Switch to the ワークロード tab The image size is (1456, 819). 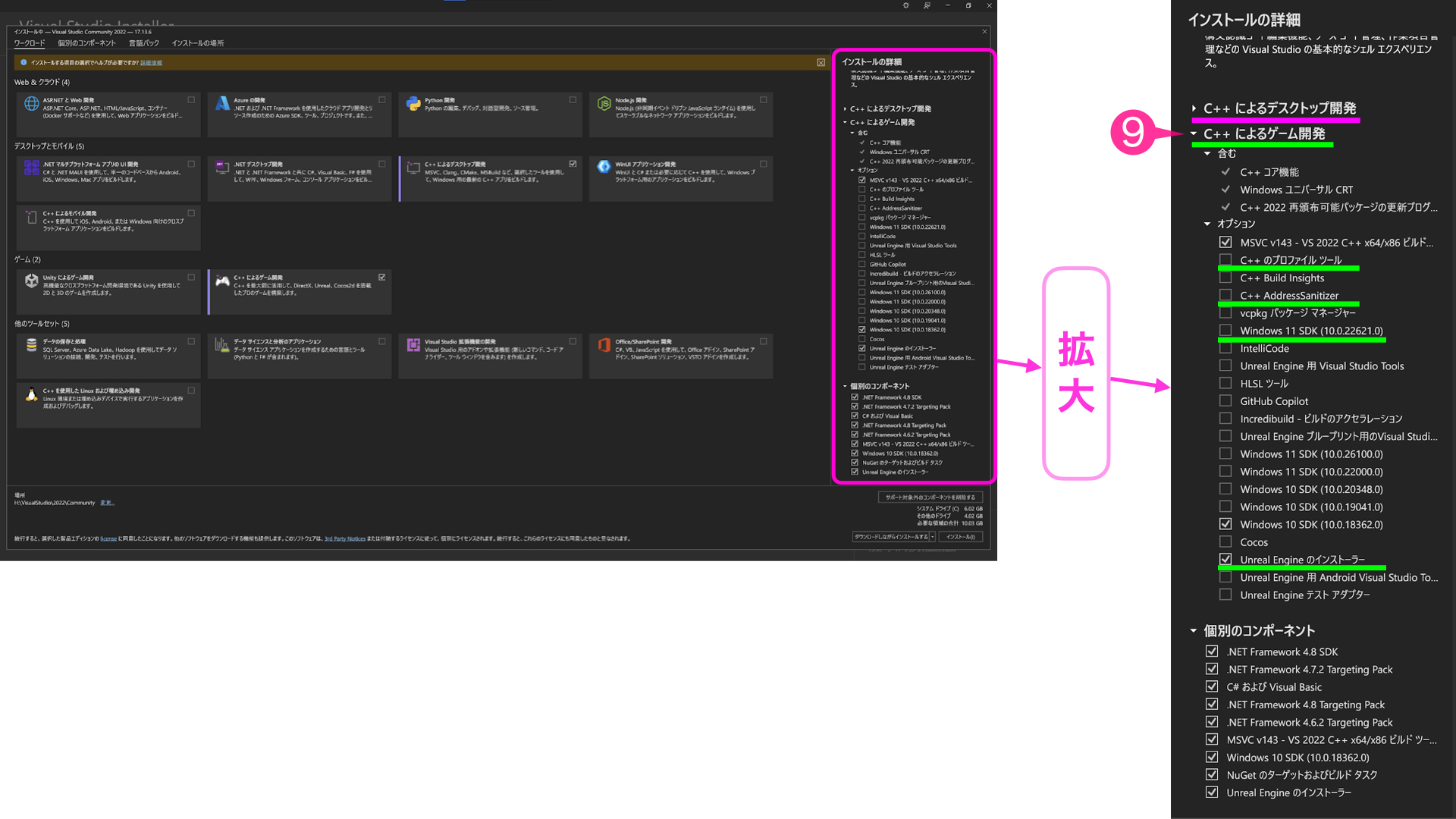pyautogui.click(x=30, y=43)
